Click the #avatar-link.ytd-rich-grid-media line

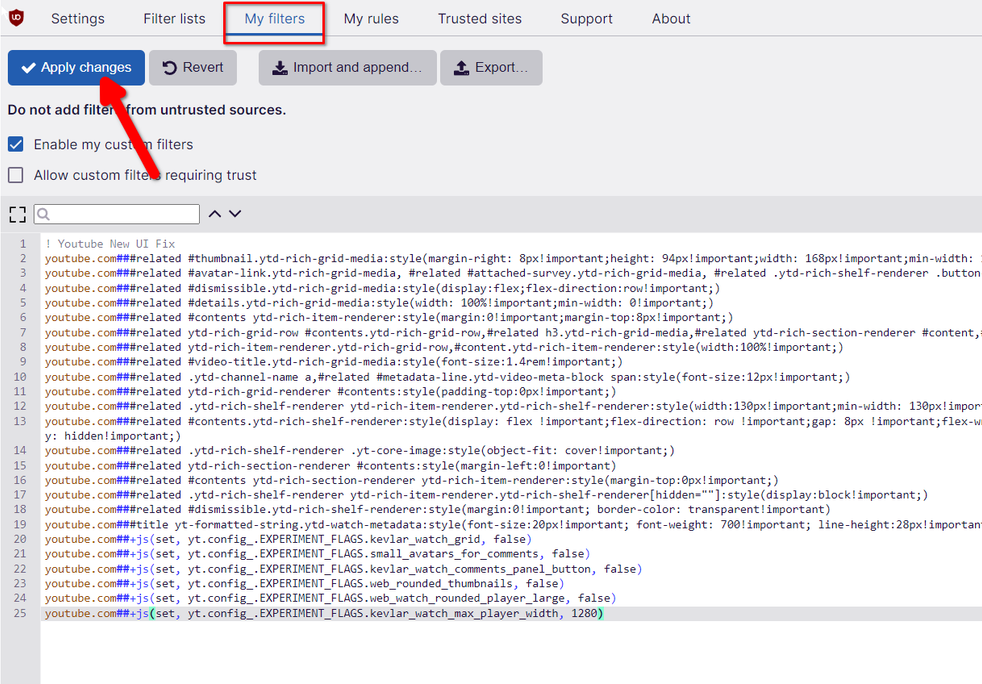(513, 273)
